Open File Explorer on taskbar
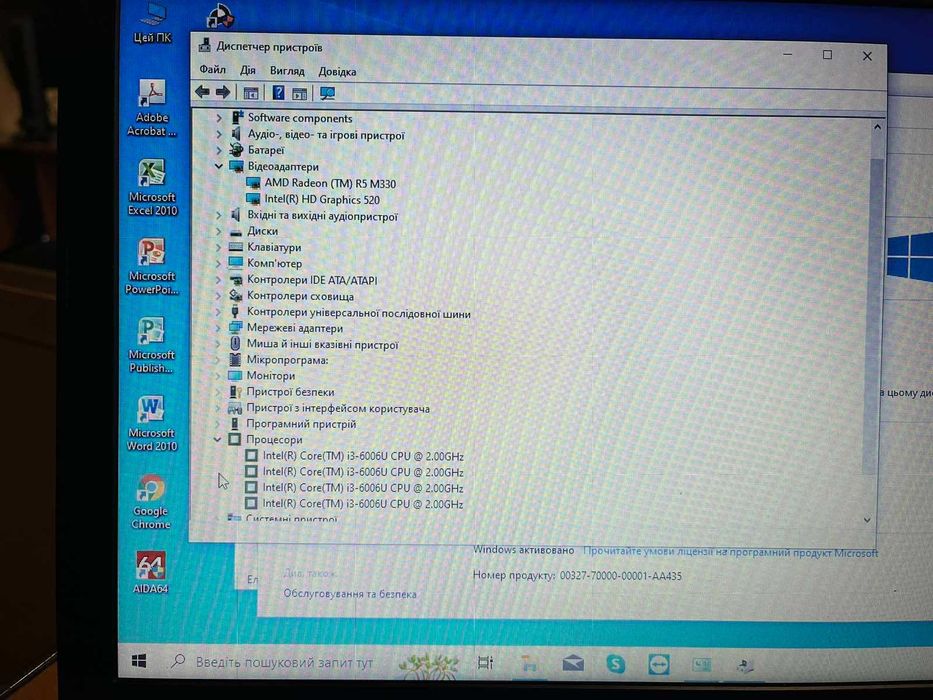The image size is (933, 700). click(528, 663)
